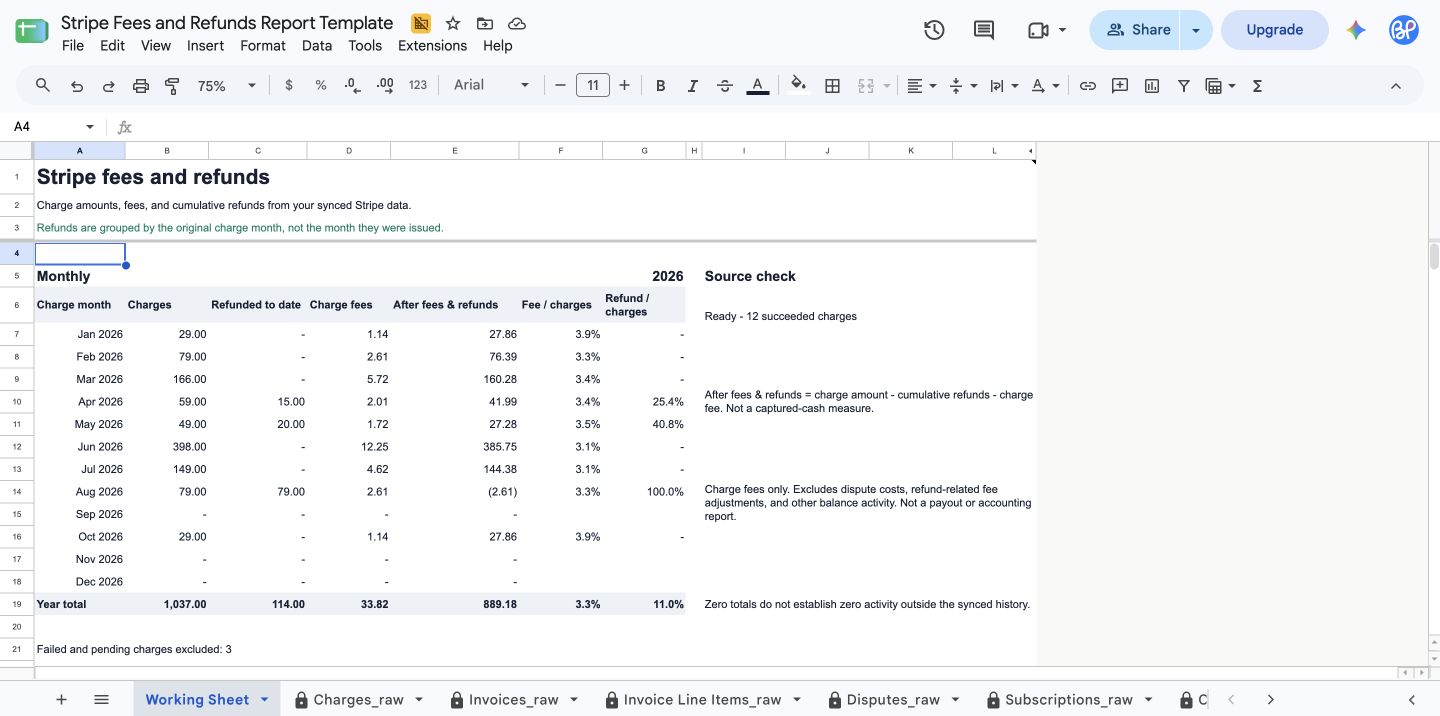Open the account profile avatar
Screen dimensions: 1440x716
point(1404,30)
